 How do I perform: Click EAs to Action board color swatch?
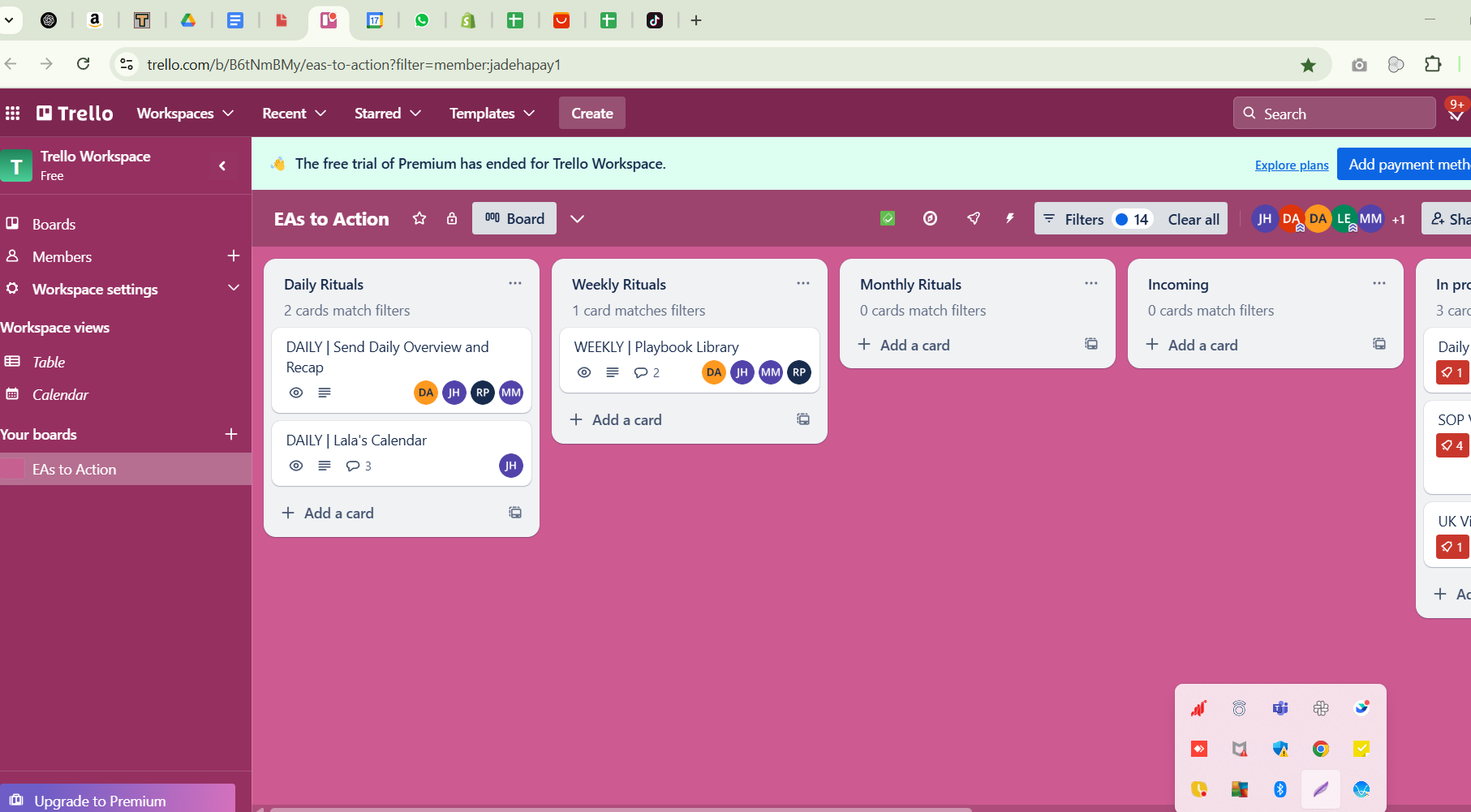click(12, 469)
